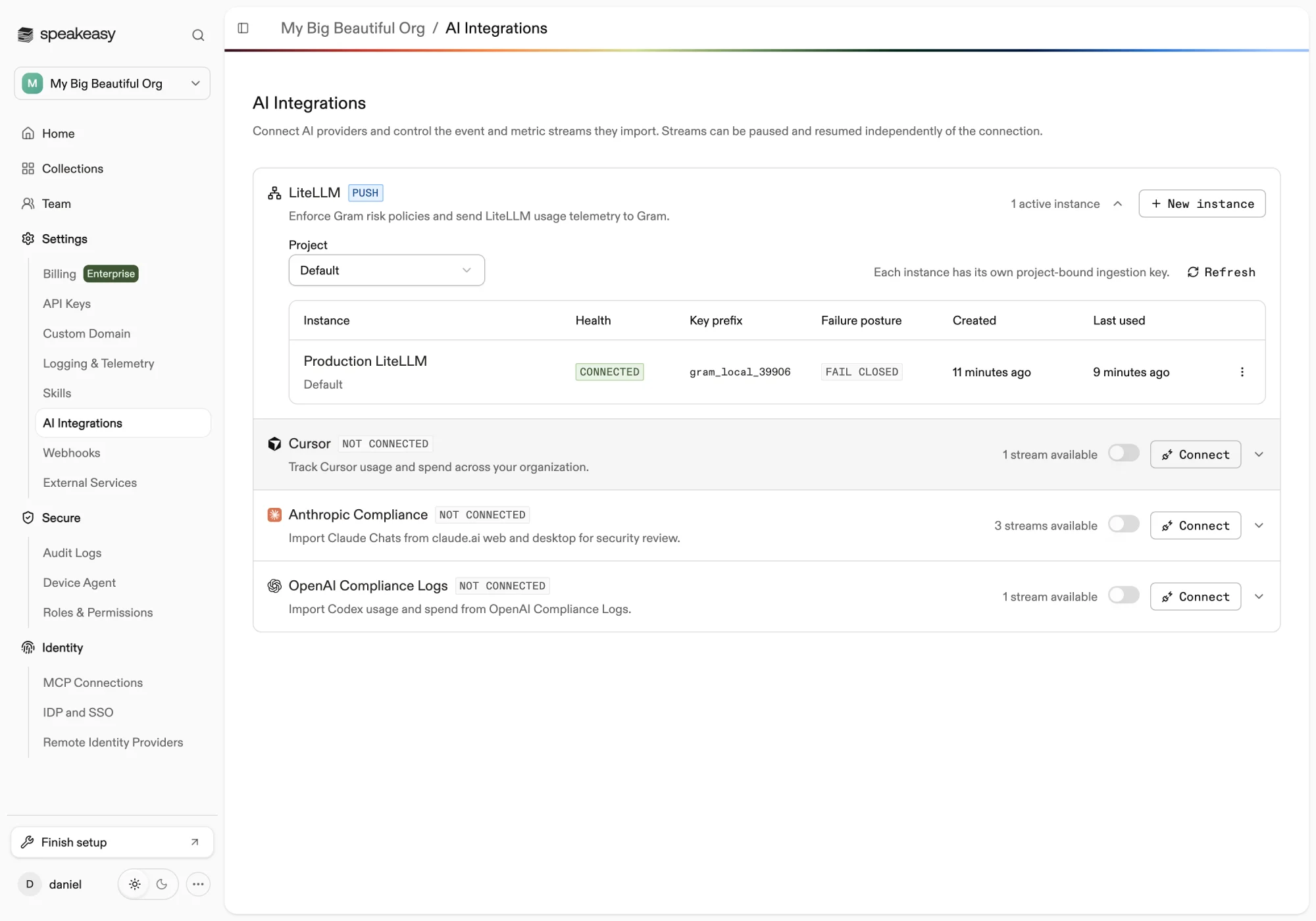1316x921 pixels.
Task: Collapse the LiteLLM active instance section
Action: point(1117,204)
